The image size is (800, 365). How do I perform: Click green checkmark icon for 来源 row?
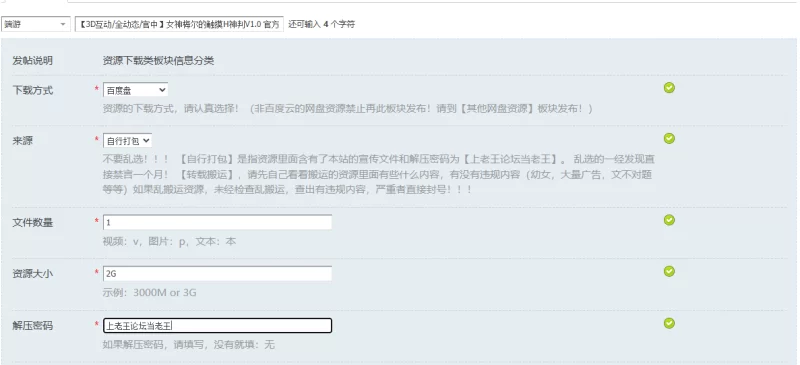pos(669,138)
